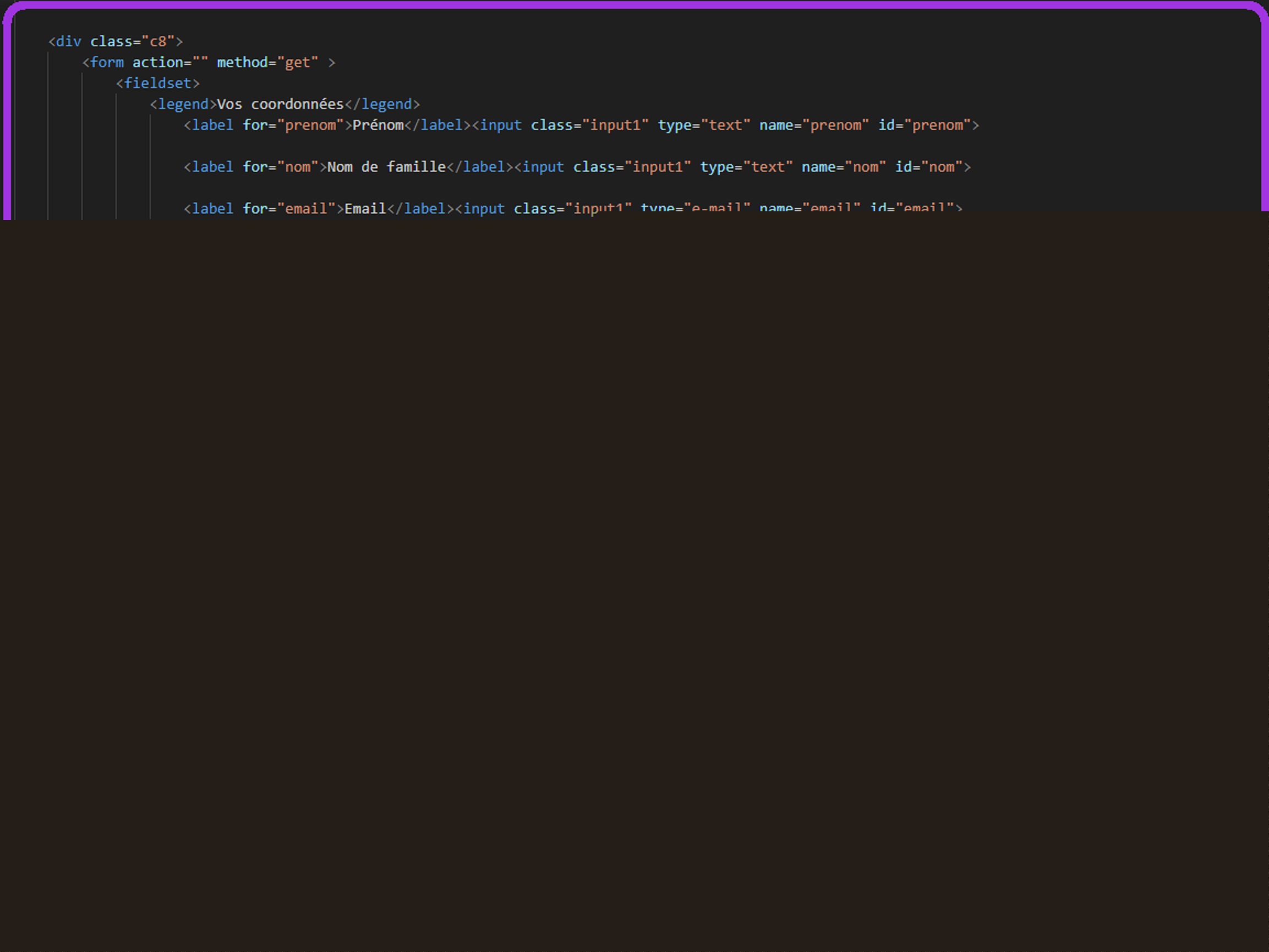
Task: Select the "get" method value
Action: pyautogui.click(x=298, y=62)
